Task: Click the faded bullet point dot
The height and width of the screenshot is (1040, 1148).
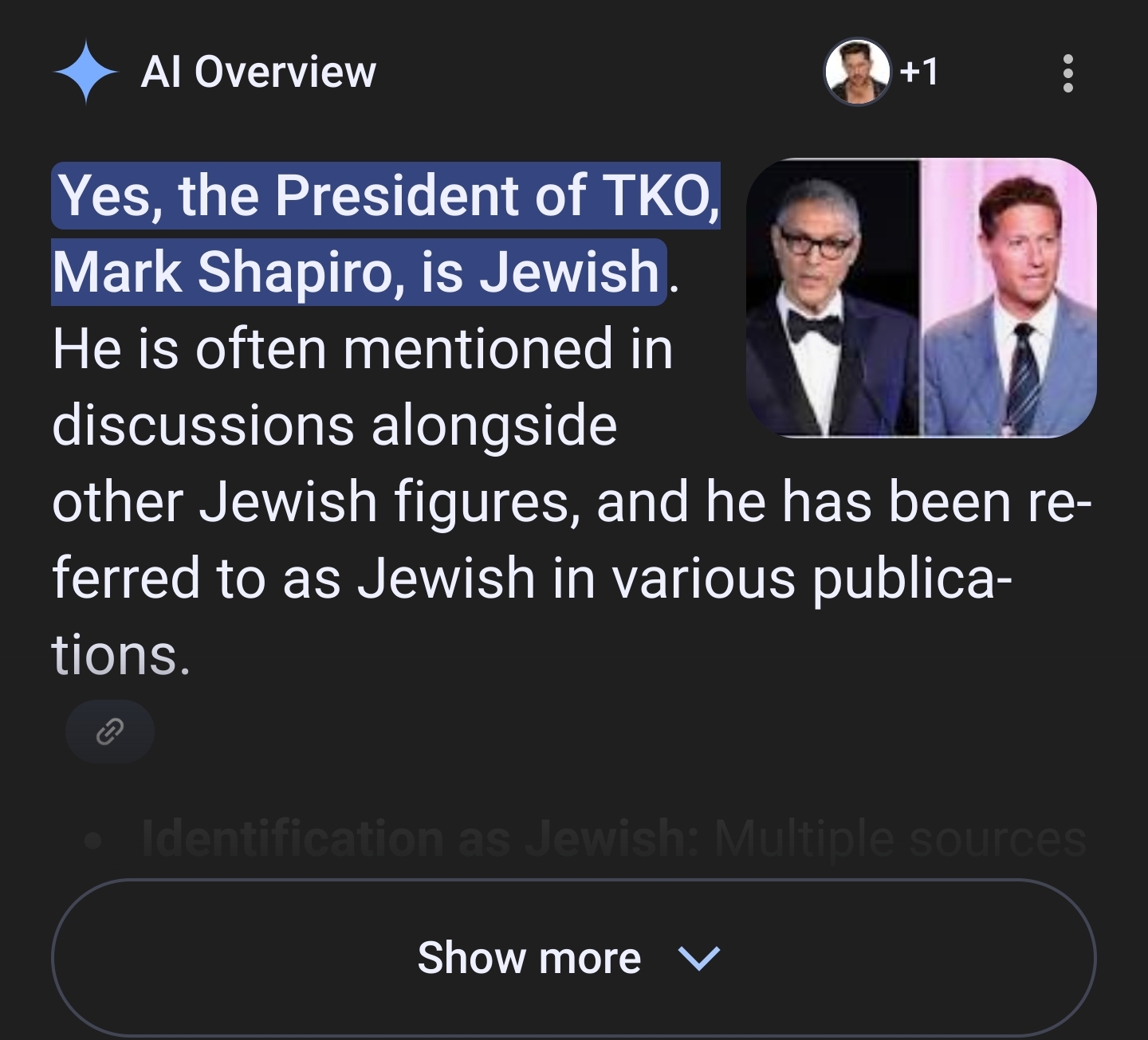Action: point(94,841)
